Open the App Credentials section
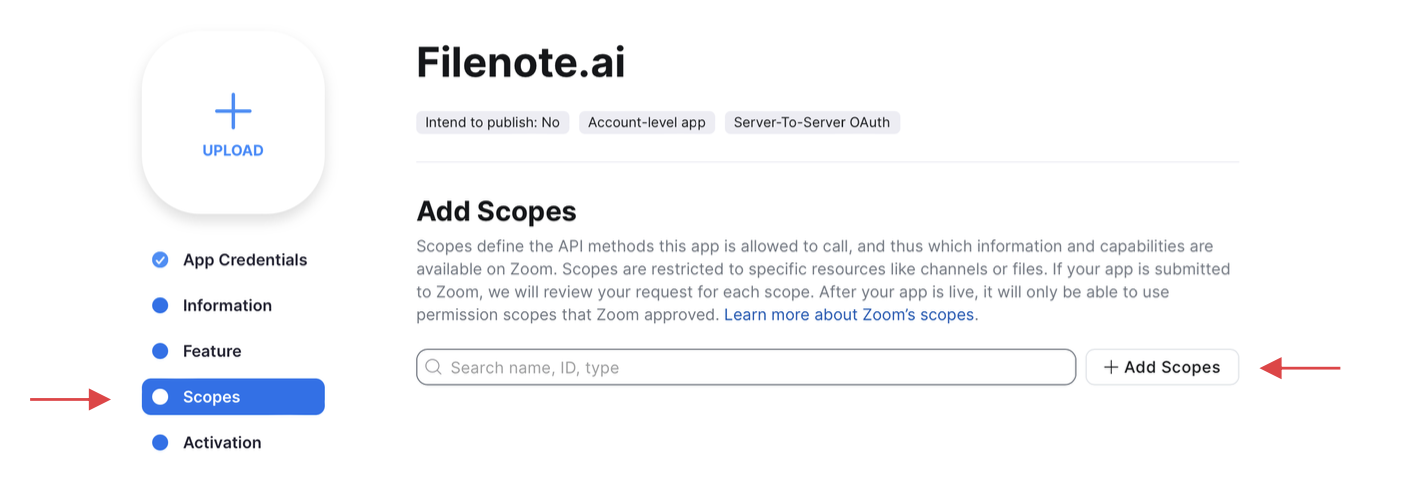1418x486 pixels. 245,260
